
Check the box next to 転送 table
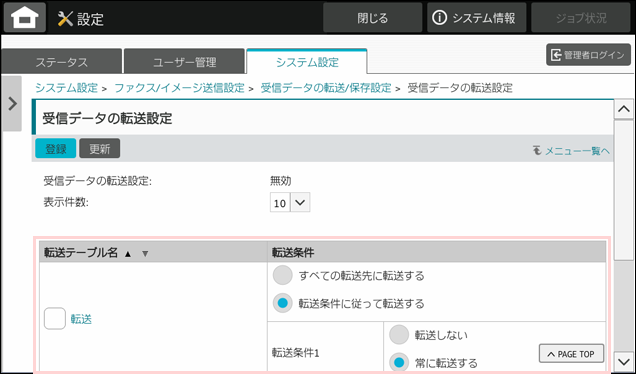tap(55, 318)
